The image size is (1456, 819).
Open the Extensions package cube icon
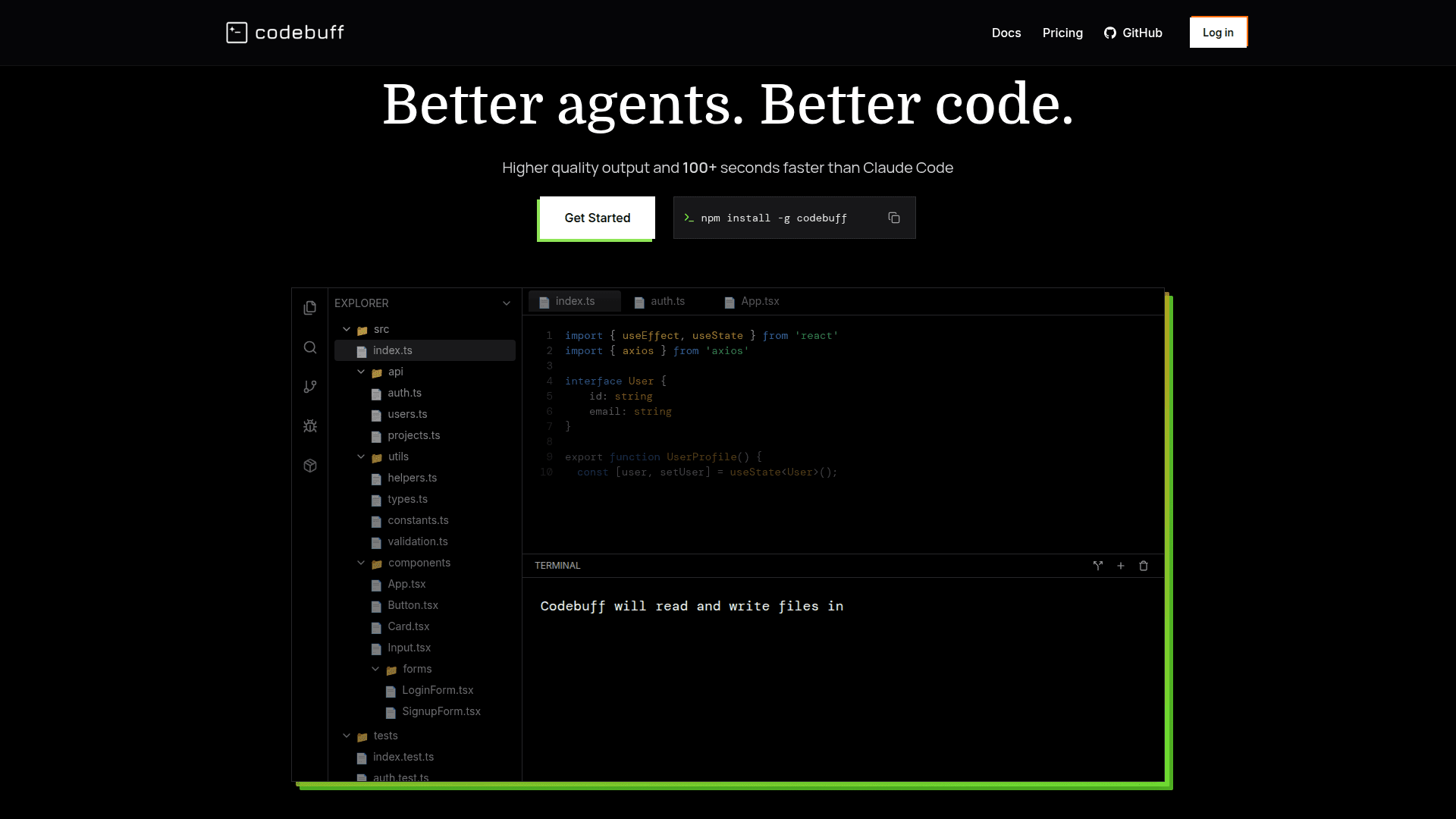[x=310, y=466]
